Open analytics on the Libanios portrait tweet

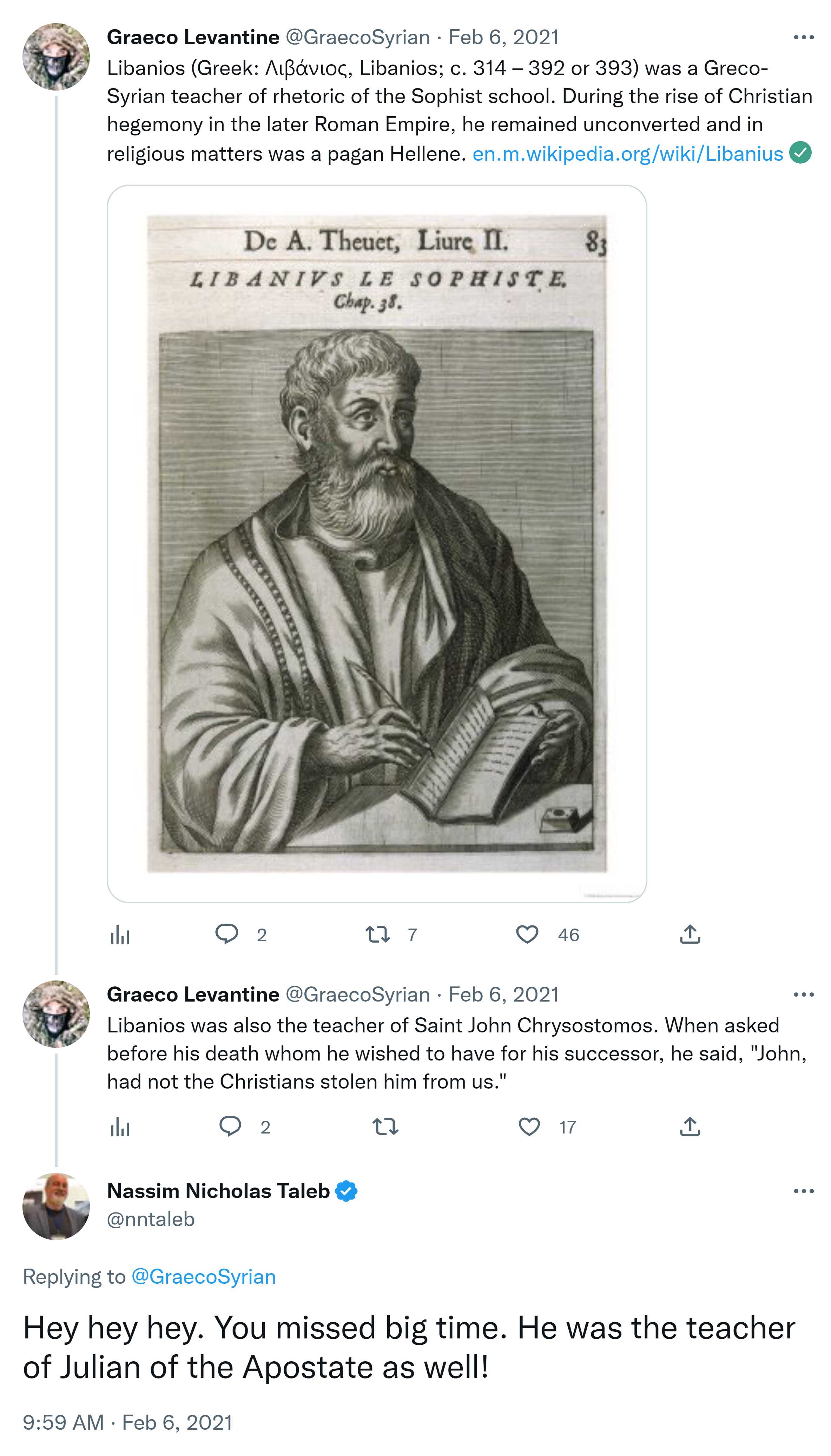(120, 935)
